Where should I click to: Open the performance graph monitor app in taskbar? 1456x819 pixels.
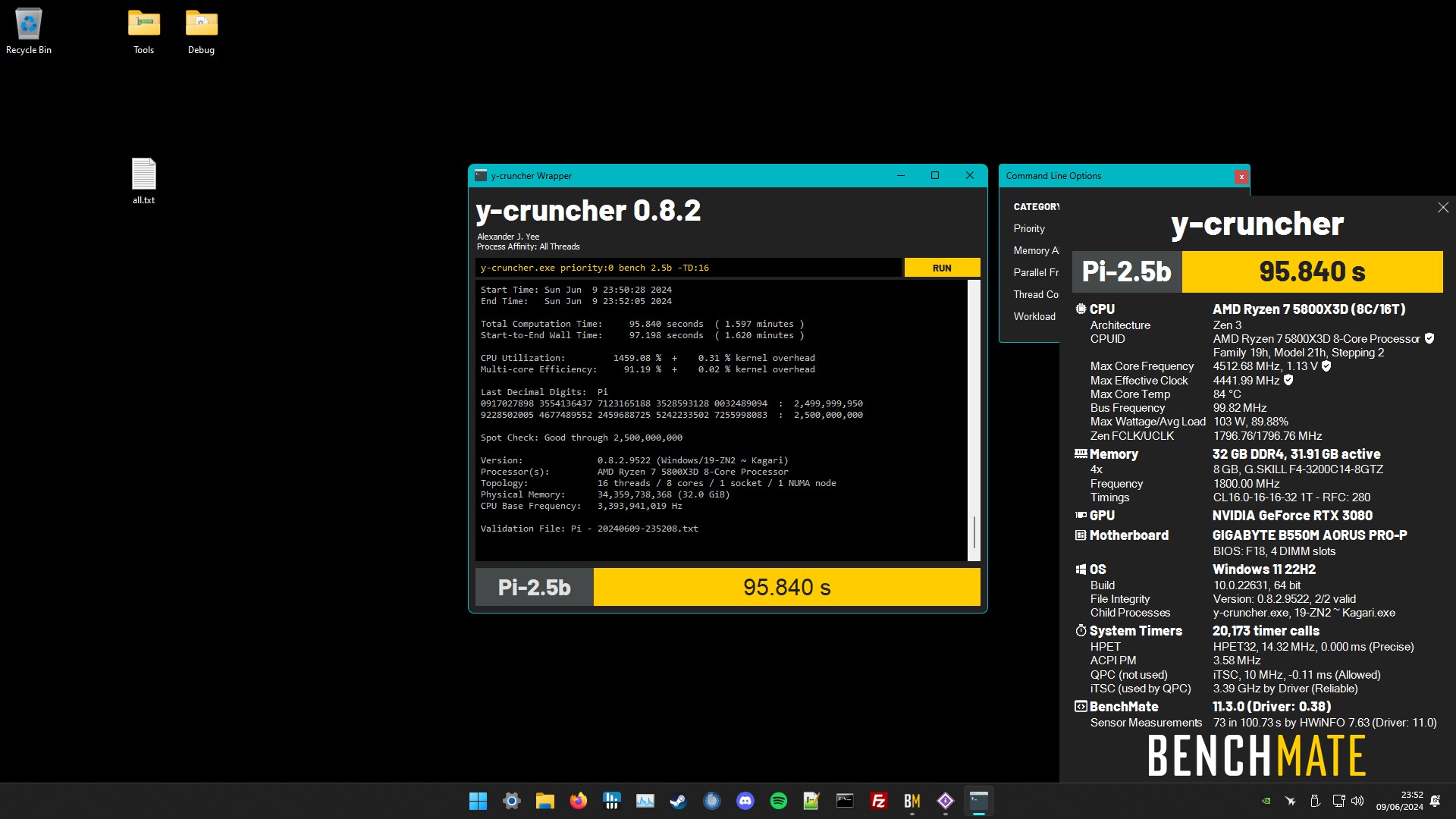point(645,801)
